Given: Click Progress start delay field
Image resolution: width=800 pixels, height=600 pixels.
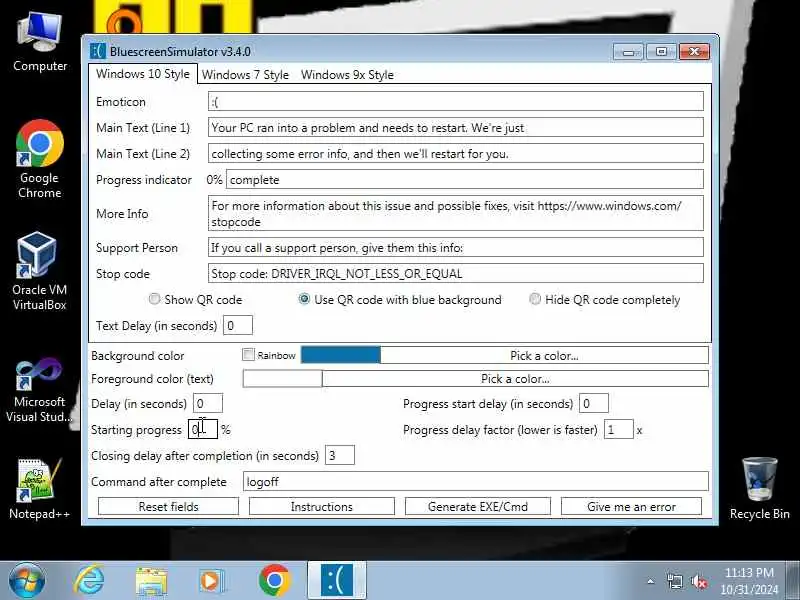Looking at the screenshot, I should [x=594, y=404].
